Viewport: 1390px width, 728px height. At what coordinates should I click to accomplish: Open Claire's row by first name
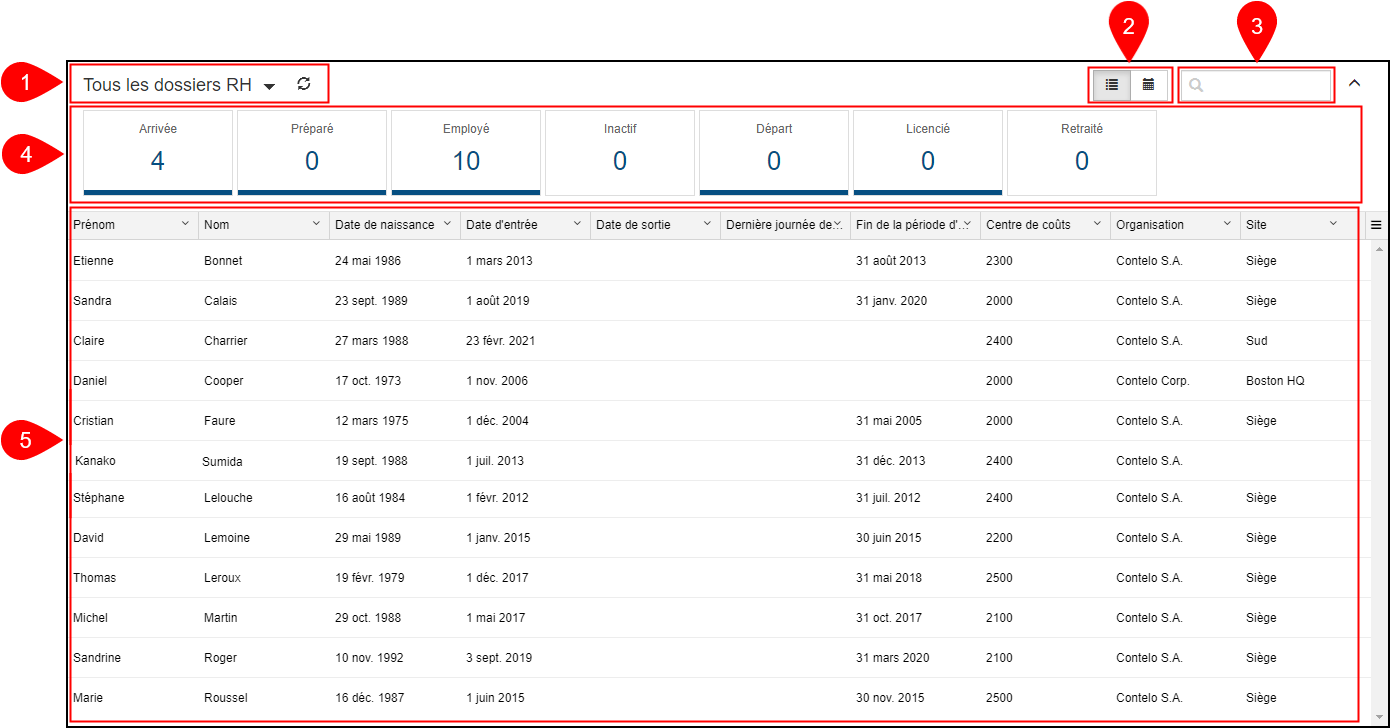click(89, 341)
